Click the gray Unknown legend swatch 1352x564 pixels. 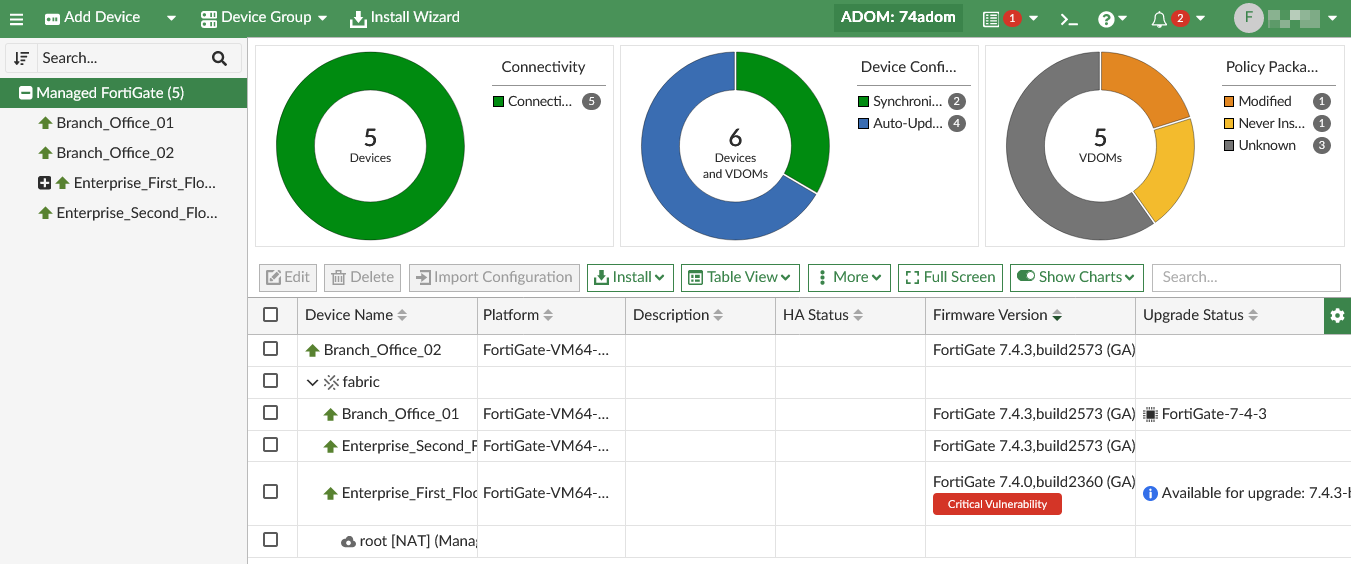click(x=1229, y=146)
